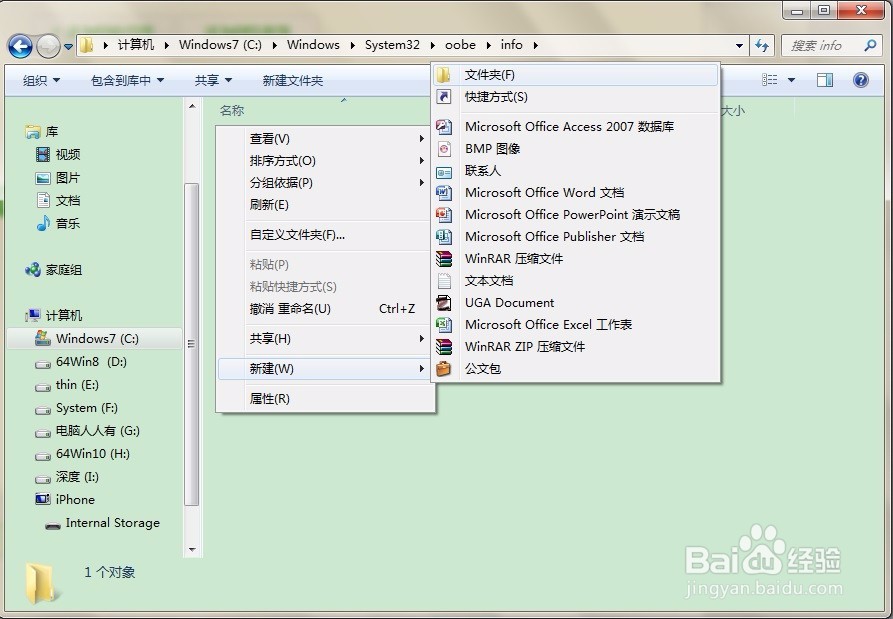Click the 新建文件夹 toolbar button
This screenshot has width=893, height=619.
(293, 80)
